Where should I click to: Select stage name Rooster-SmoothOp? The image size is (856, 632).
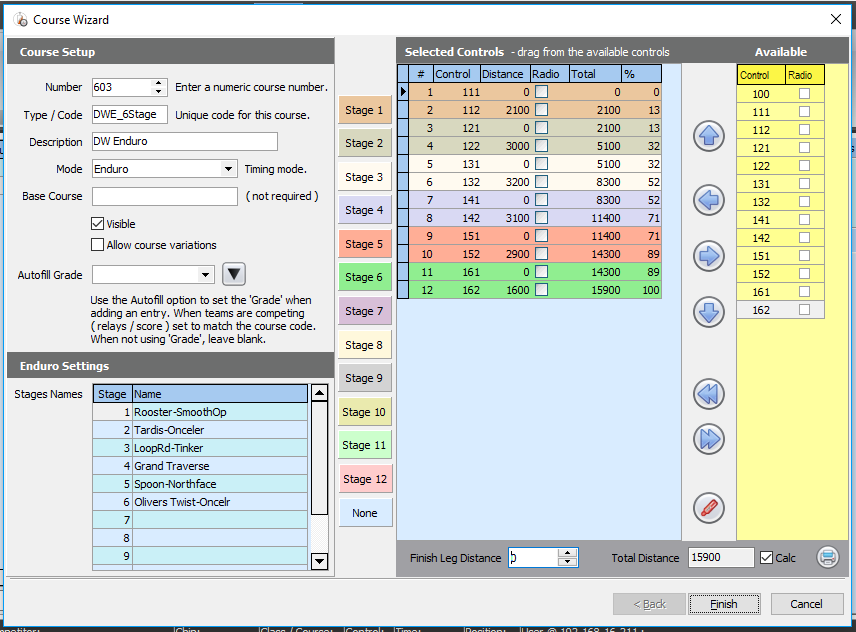(220, 412)
